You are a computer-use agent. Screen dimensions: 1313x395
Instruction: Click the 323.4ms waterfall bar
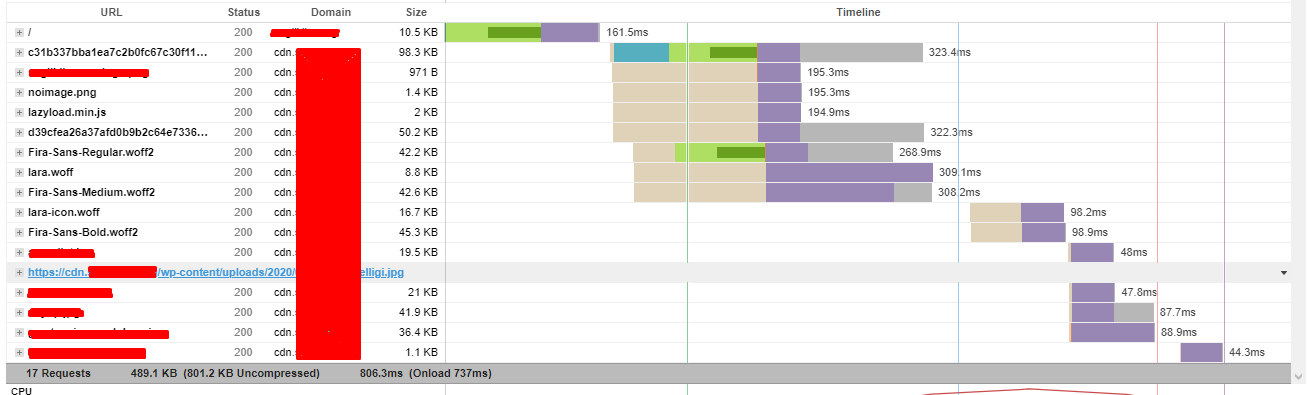point(767,52)
